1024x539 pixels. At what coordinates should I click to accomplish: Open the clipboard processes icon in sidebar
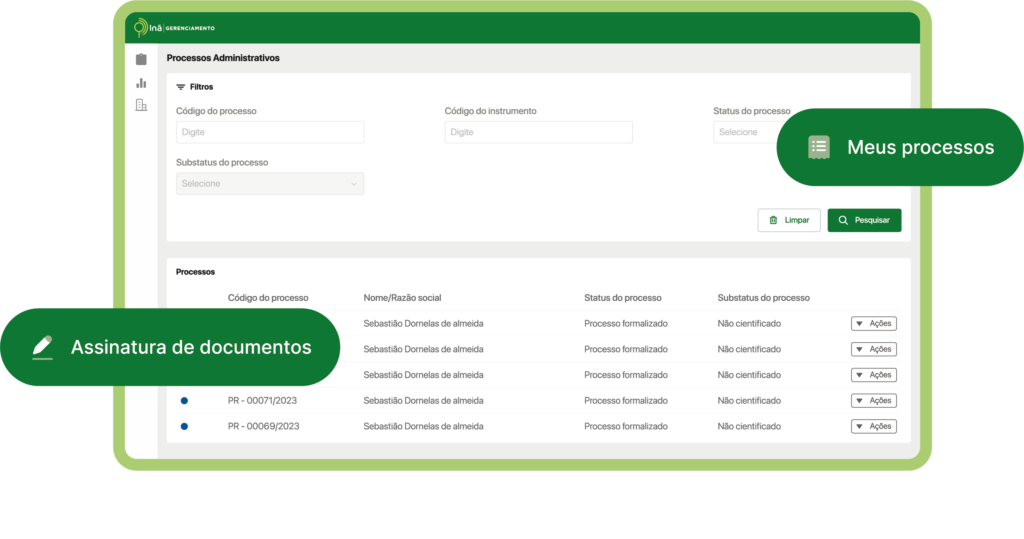click(x=141, y=60)
